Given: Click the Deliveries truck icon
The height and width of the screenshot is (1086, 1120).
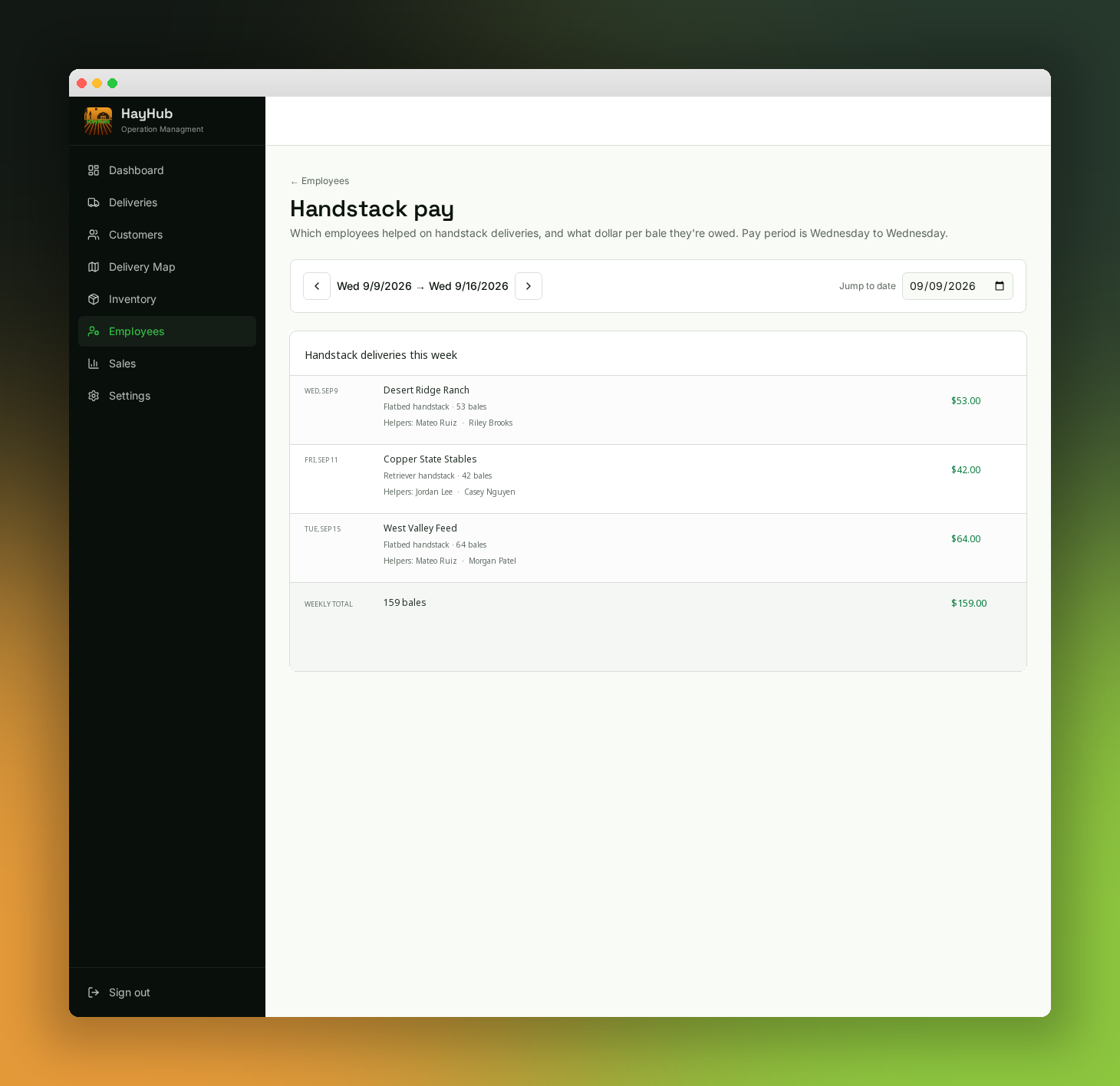Looking at the screenshot, I should (94, 202).
